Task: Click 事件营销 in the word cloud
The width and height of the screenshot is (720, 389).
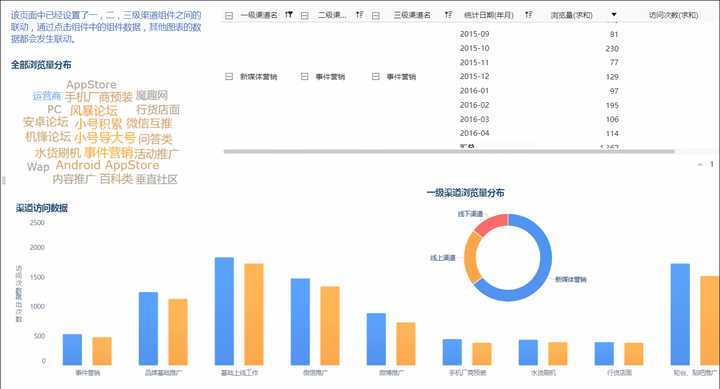Action: point(108,152)
